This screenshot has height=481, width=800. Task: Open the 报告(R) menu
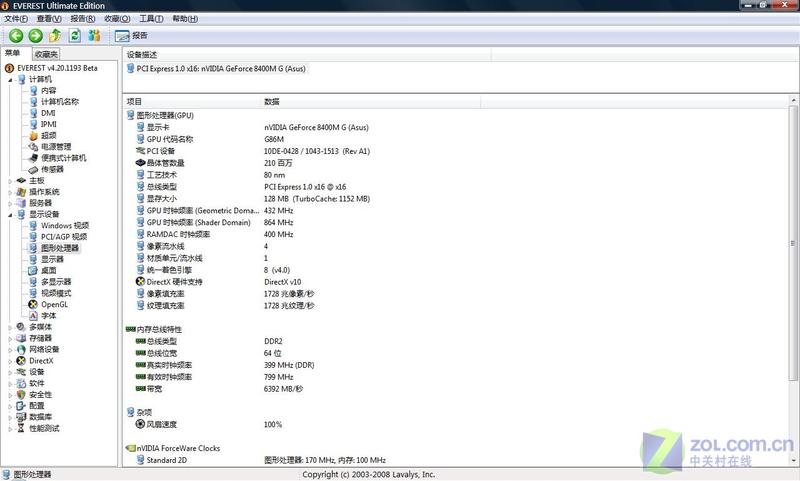(83, 19)
